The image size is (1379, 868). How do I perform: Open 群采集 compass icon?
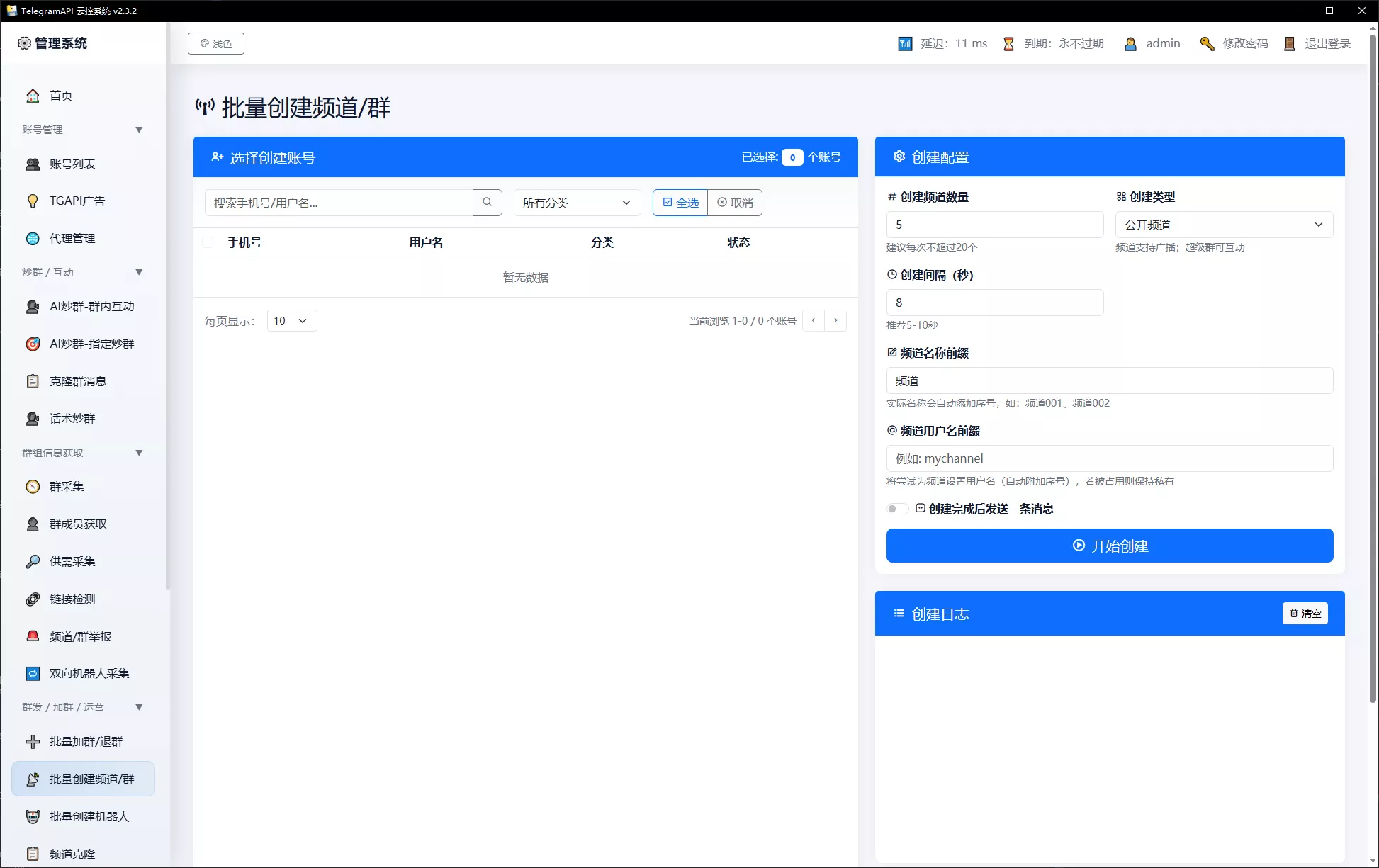pos(33,487)
